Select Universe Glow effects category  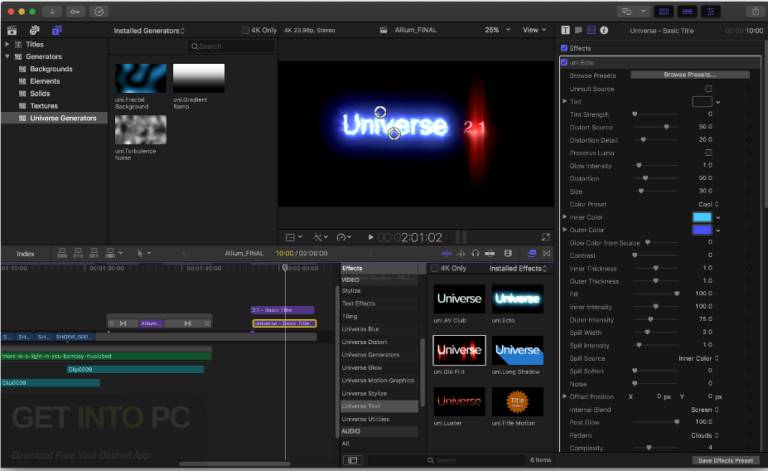click(x=361, y=368)
